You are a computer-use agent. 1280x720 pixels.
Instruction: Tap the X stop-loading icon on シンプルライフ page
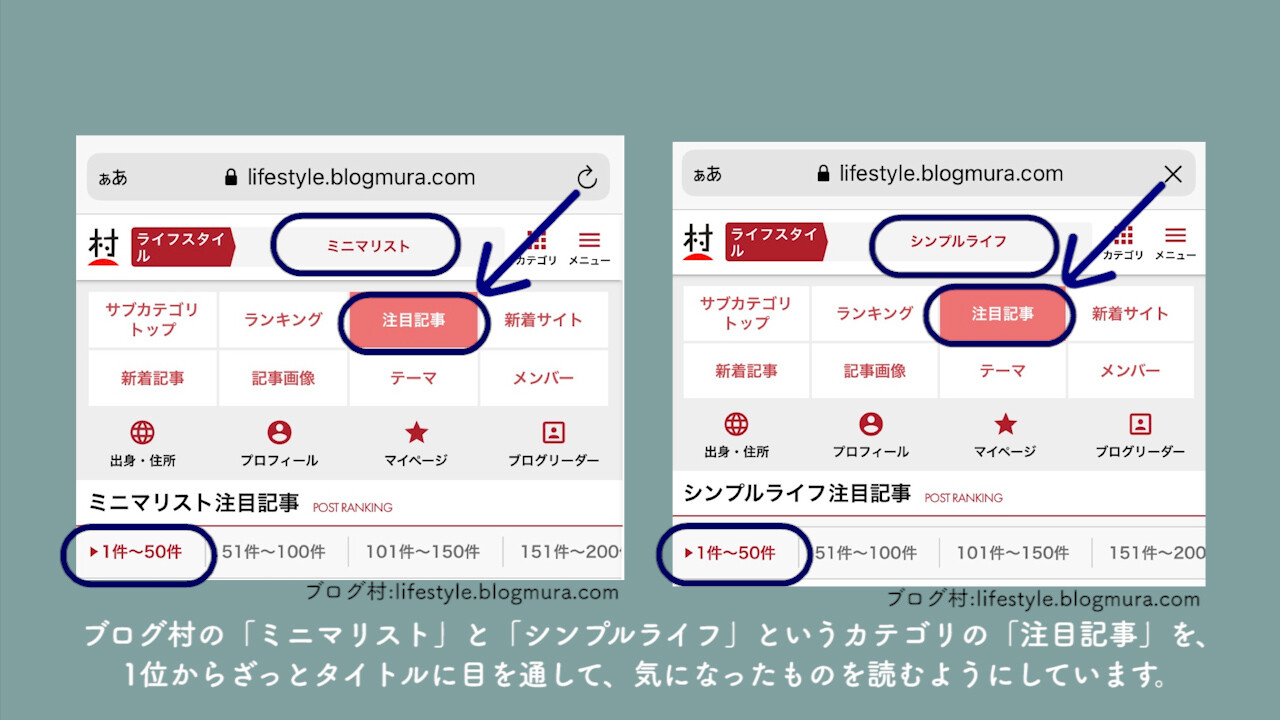(x=1173, y=174)
